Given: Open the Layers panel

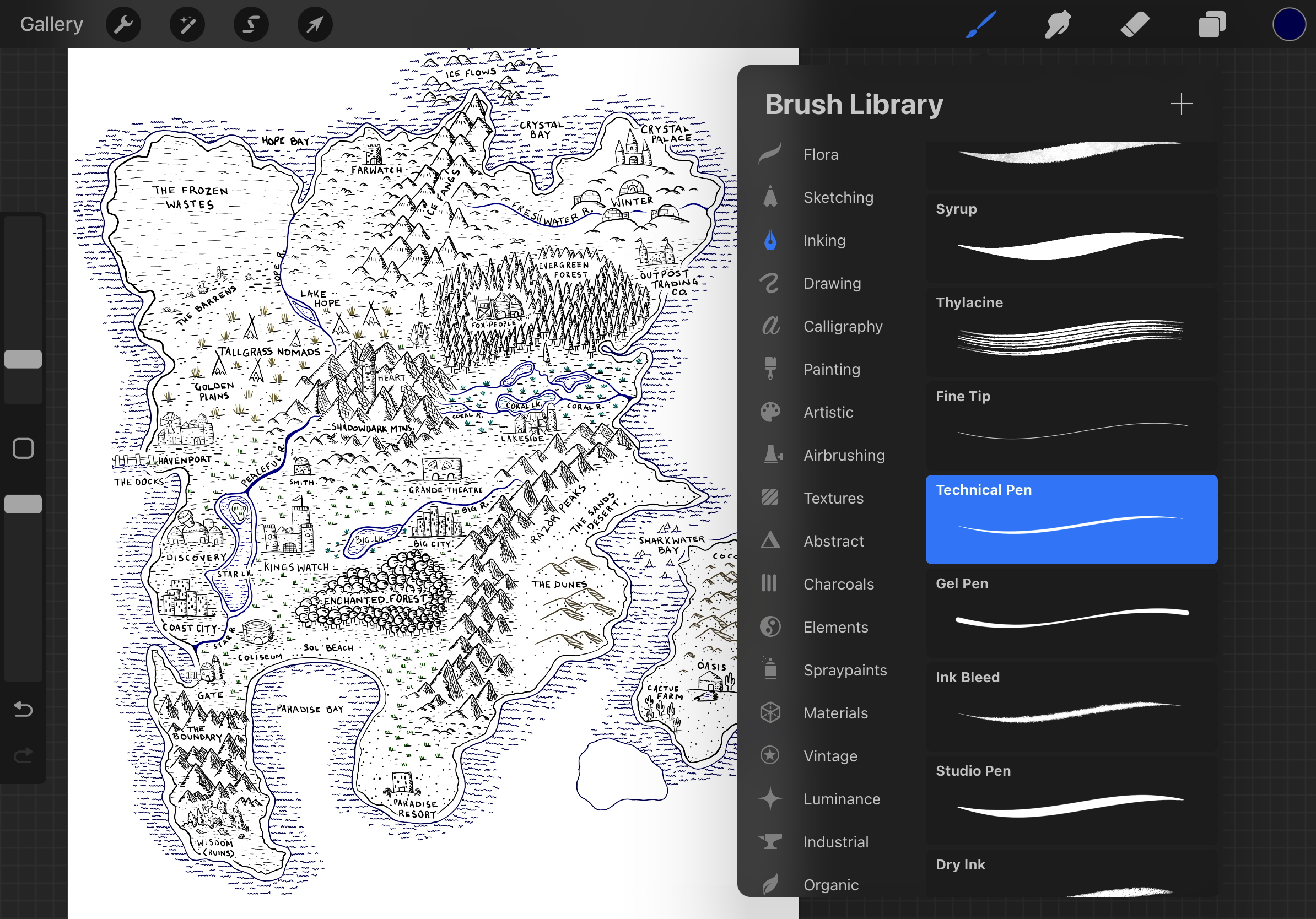Looking at the screenshot, I should [1211, 25].
